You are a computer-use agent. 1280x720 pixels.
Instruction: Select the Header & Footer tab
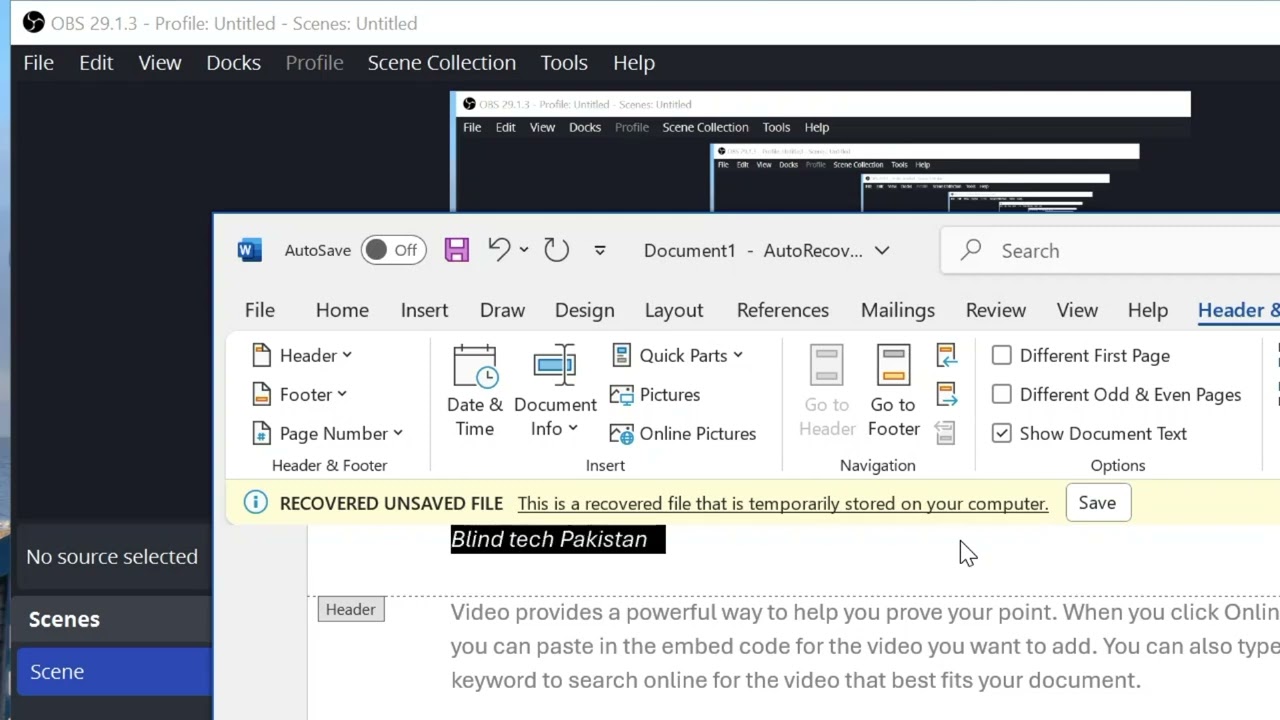[x=1239, y=310]
